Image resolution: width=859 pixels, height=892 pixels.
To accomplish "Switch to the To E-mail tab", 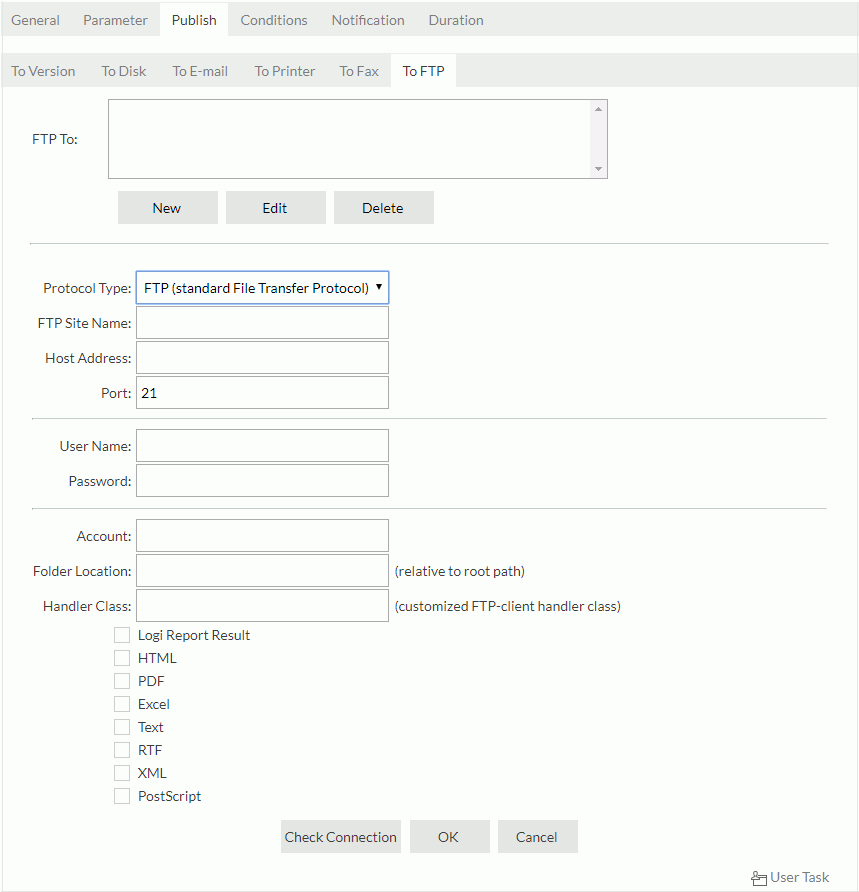I will 199,70.
